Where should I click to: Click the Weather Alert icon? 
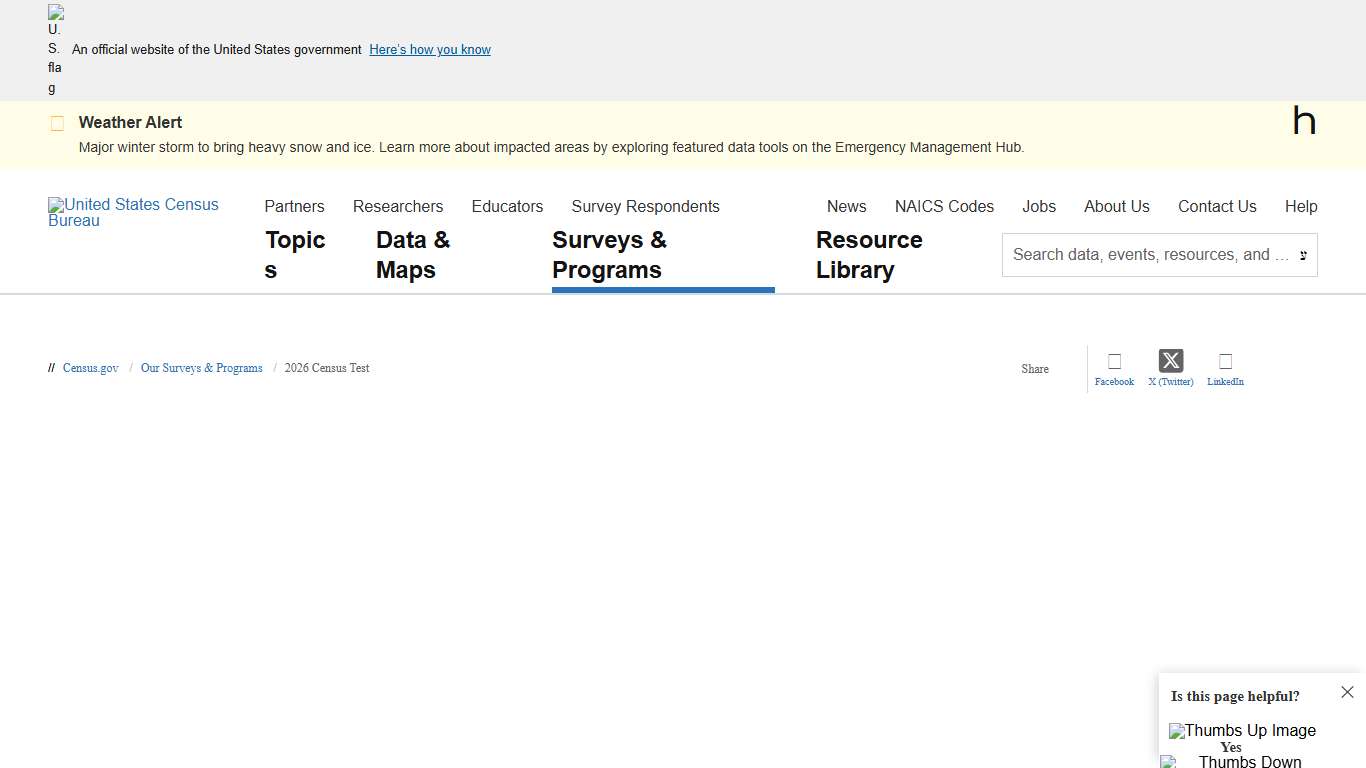(57, 122)
